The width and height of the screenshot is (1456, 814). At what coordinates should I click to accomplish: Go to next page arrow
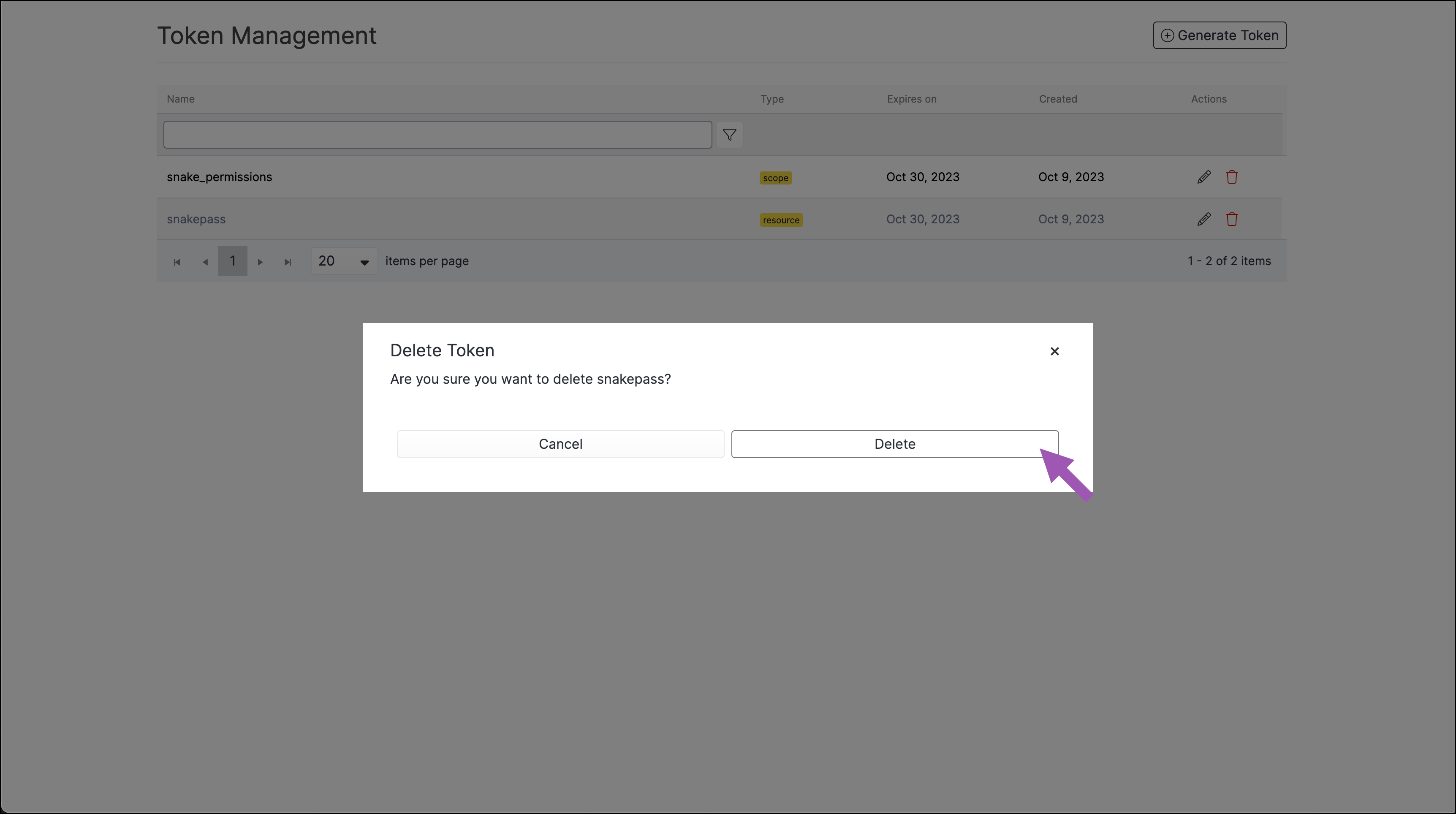[260, 262]
